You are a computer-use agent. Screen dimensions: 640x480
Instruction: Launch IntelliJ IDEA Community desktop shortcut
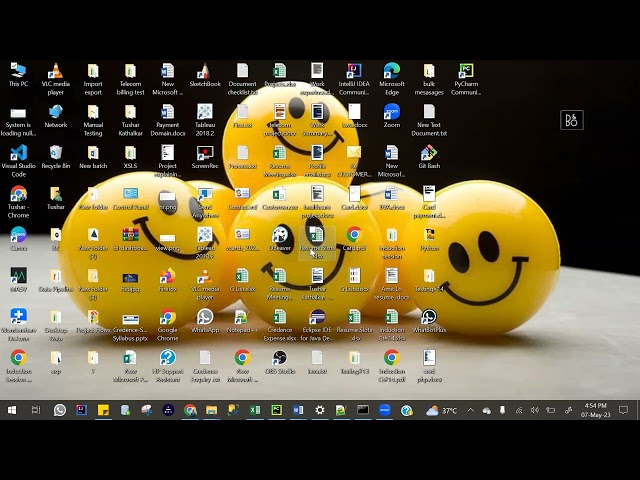point(354,79)
